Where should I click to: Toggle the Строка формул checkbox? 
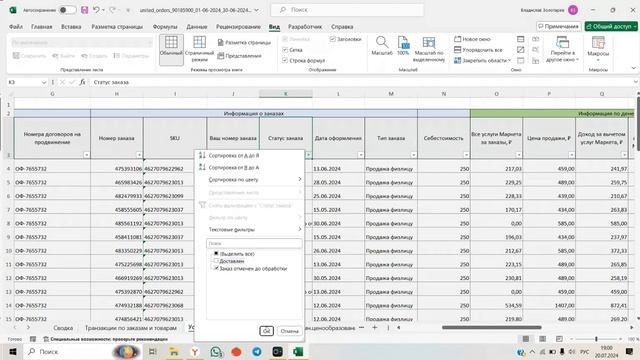click(x=285, y=60)
